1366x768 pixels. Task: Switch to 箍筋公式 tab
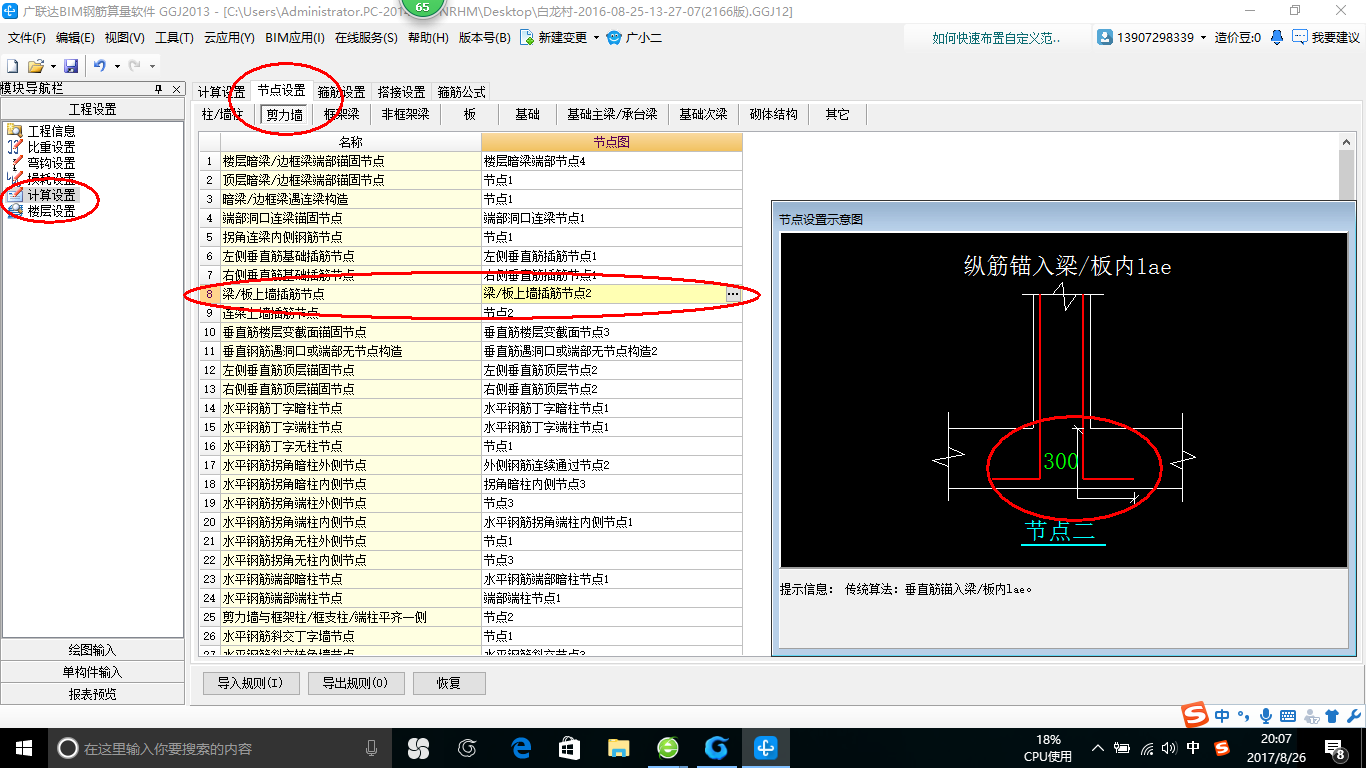click(461, 91)
